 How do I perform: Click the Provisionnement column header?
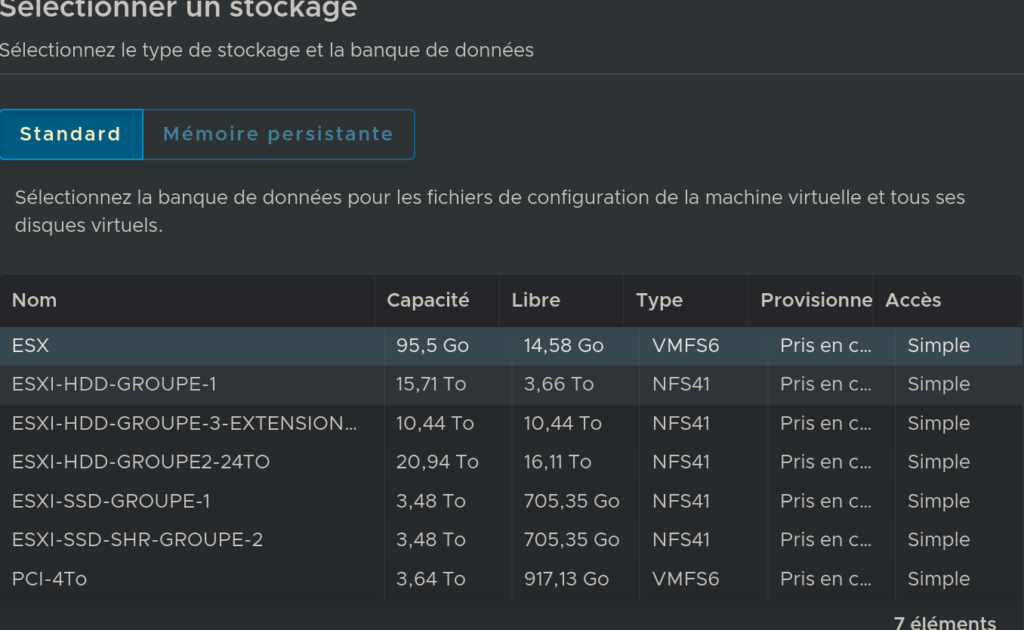(x=816, y=300)
